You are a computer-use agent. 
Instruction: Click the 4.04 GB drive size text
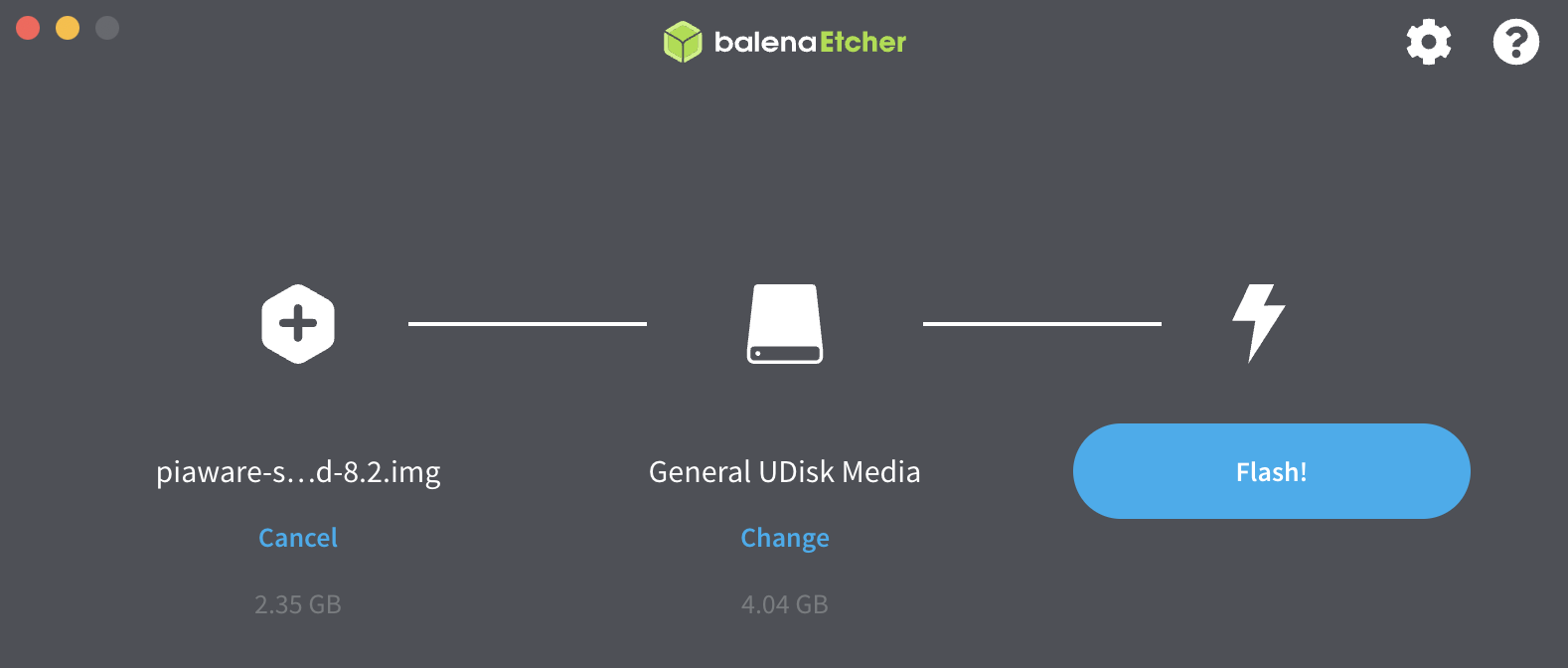point(785,604)
